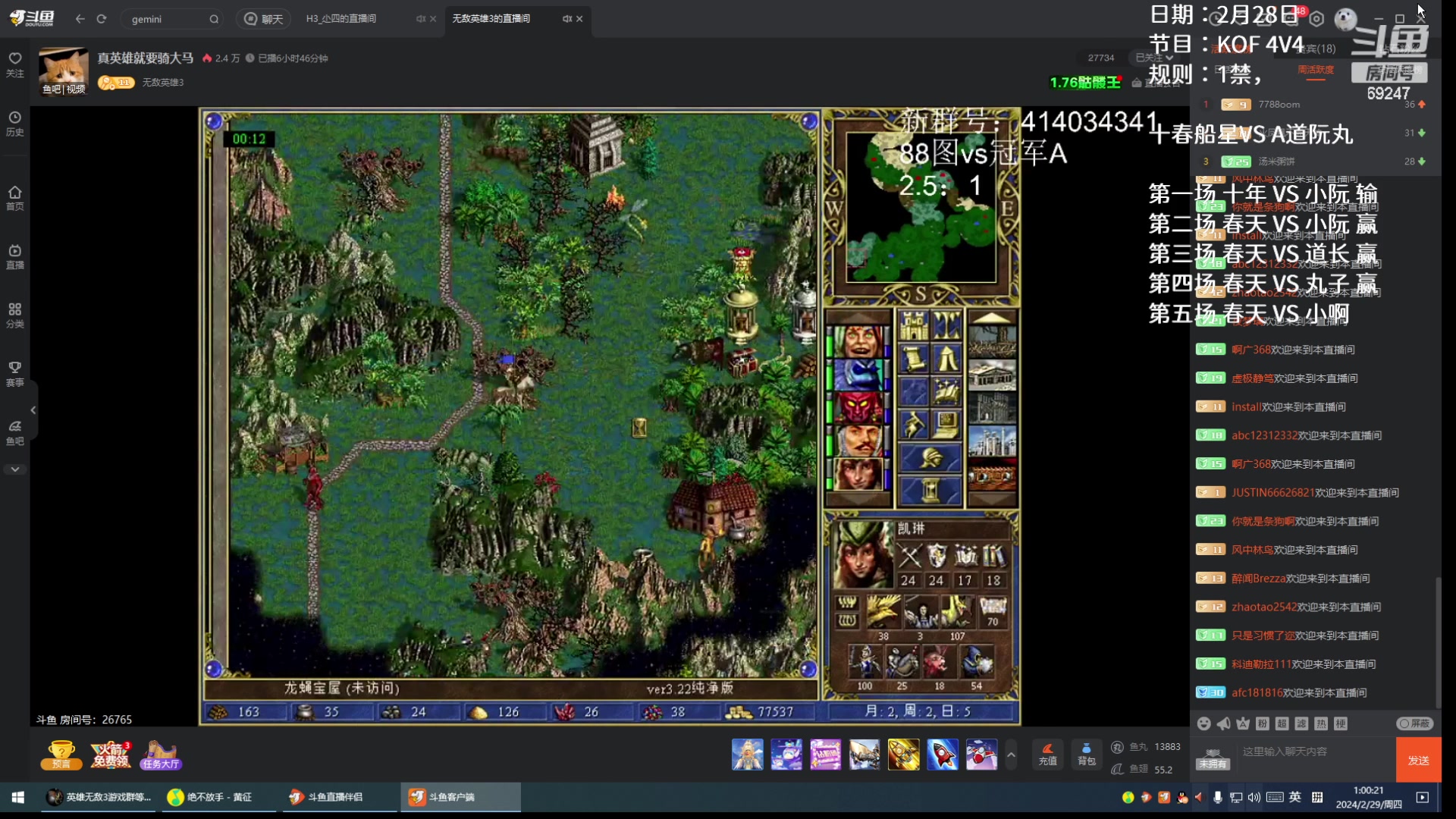1456x819 pixels.
Task: Open Yuba (鱼吧) in the sidebar
Action: point(15,433)
